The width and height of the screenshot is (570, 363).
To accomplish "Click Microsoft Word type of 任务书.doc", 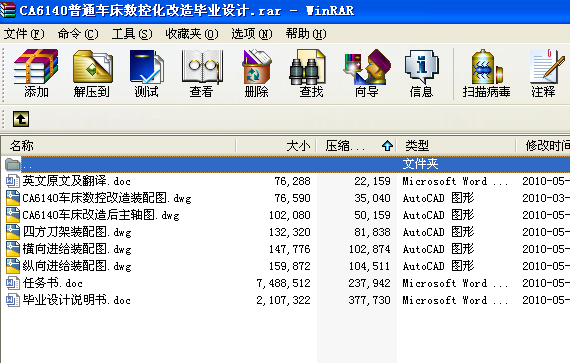I will tap(455, 283).
